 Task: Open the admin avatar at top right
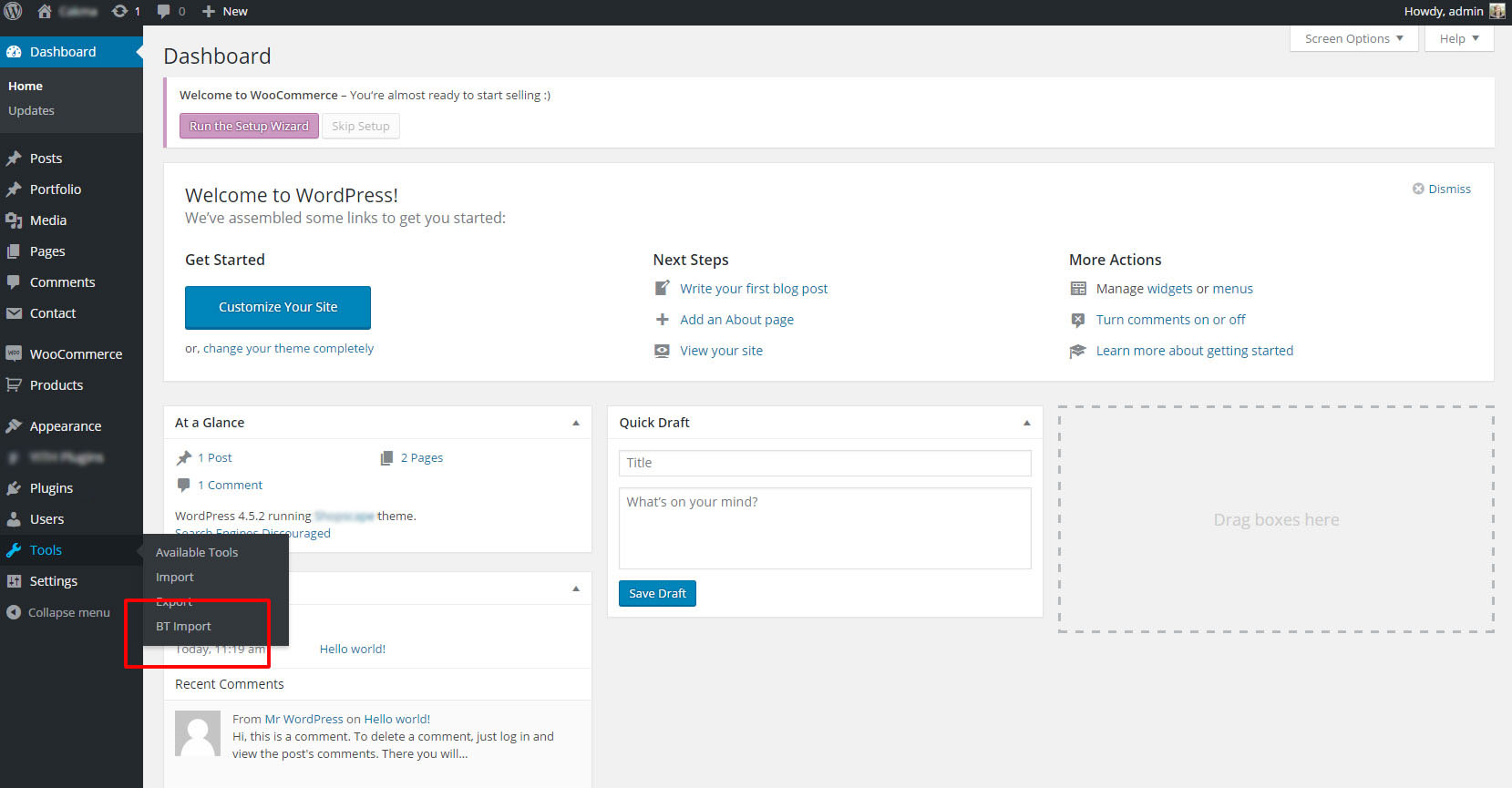pos(1497,11)
